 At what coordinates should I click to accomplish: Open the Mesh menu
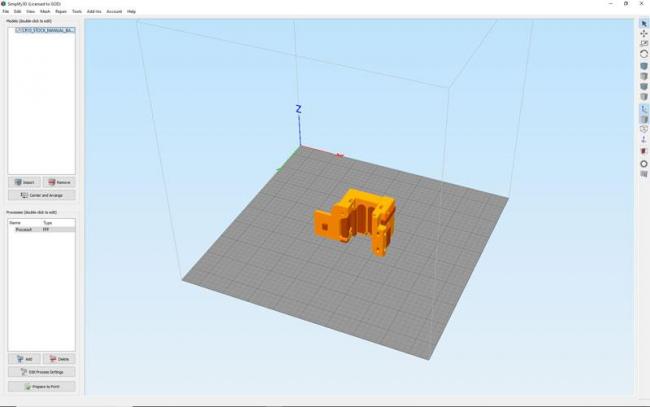[45, 11]
